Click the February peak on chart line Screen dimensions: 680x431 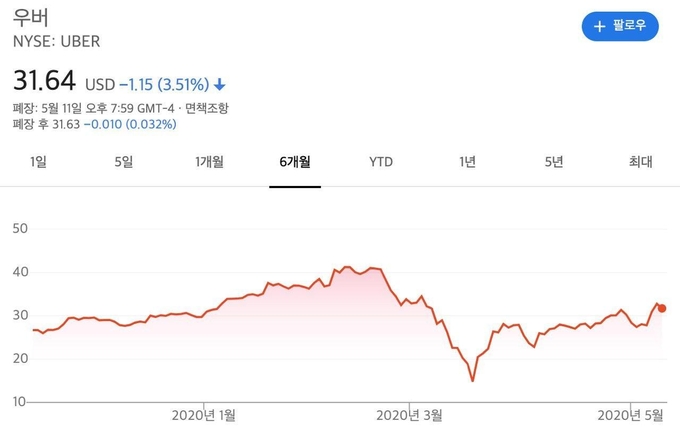click(346, 267)
